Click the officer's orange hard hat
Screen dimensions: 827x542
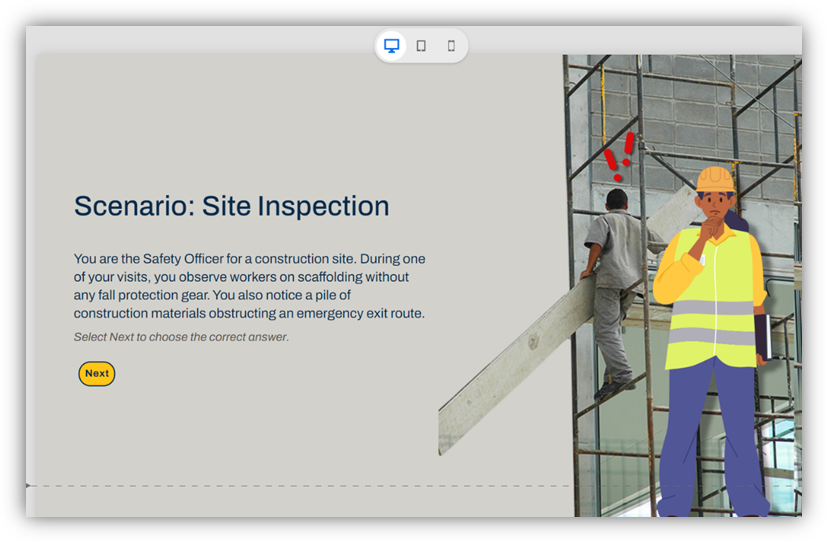[715, 179]
